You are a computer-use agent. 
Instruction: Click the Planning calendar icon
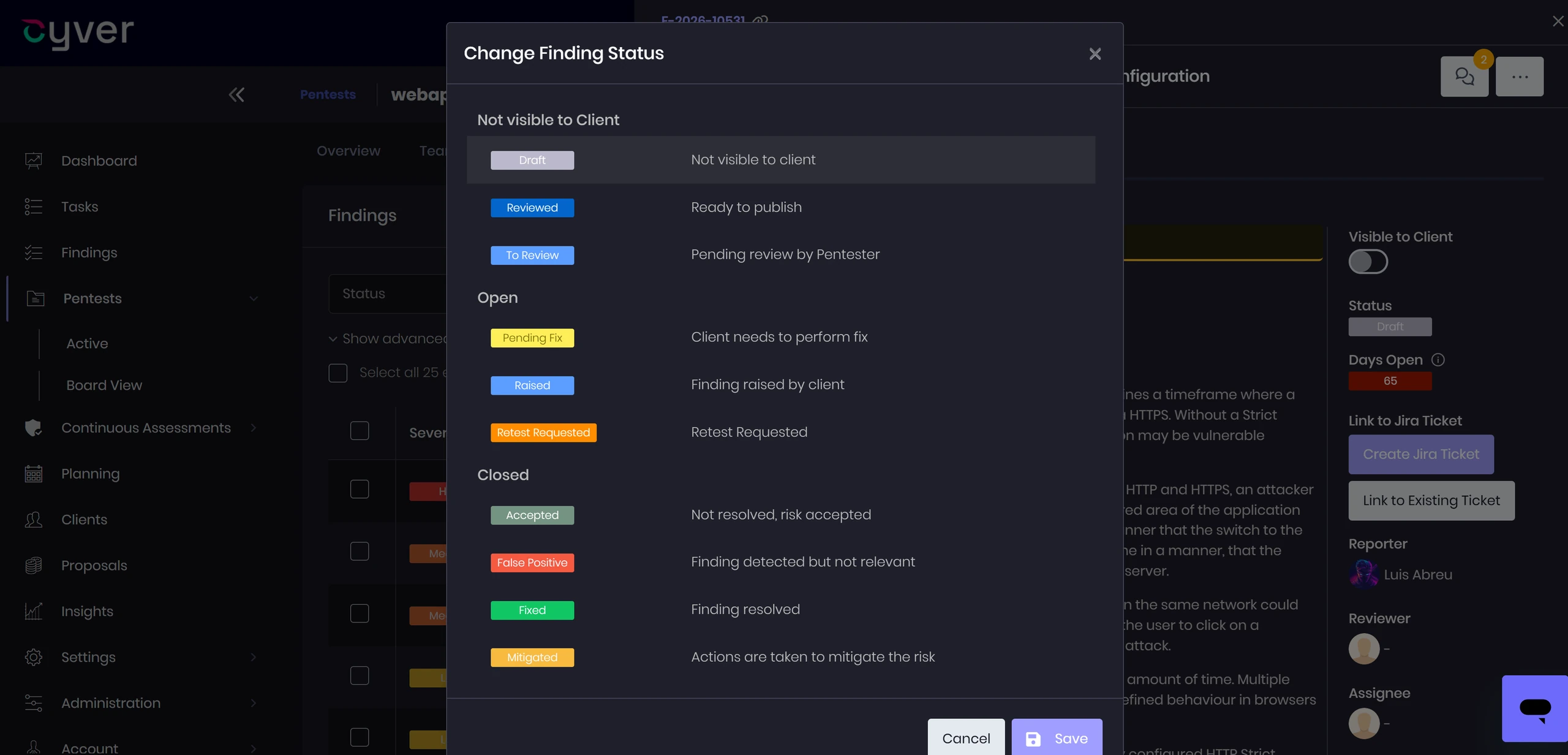34,474
